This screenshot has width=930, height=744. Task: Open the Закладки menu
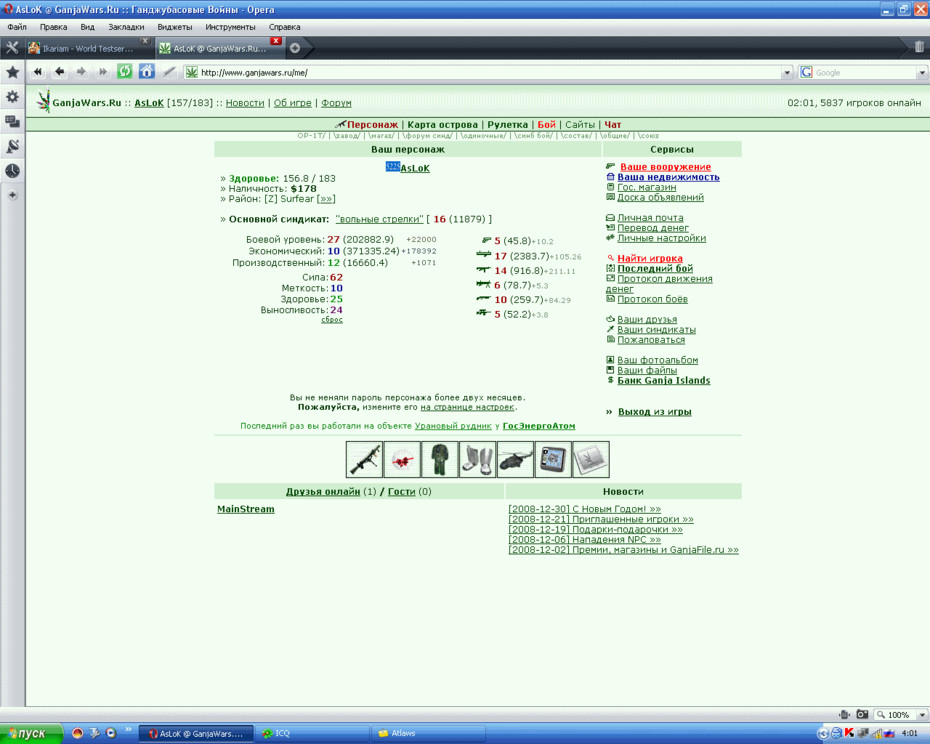pyautogui.click(x=126, y=27)
